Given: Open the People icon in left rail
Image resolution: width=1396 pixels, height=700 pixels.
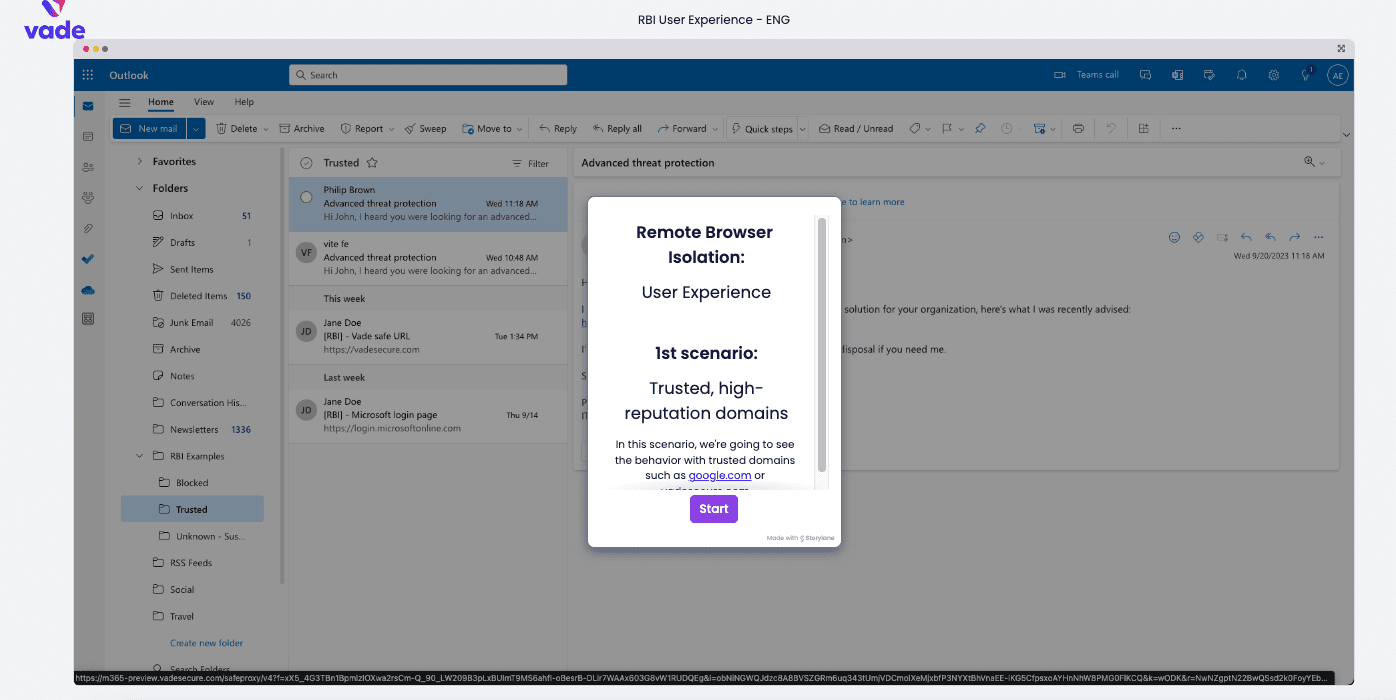Looking at the screenshot, I should pos(88,167).
